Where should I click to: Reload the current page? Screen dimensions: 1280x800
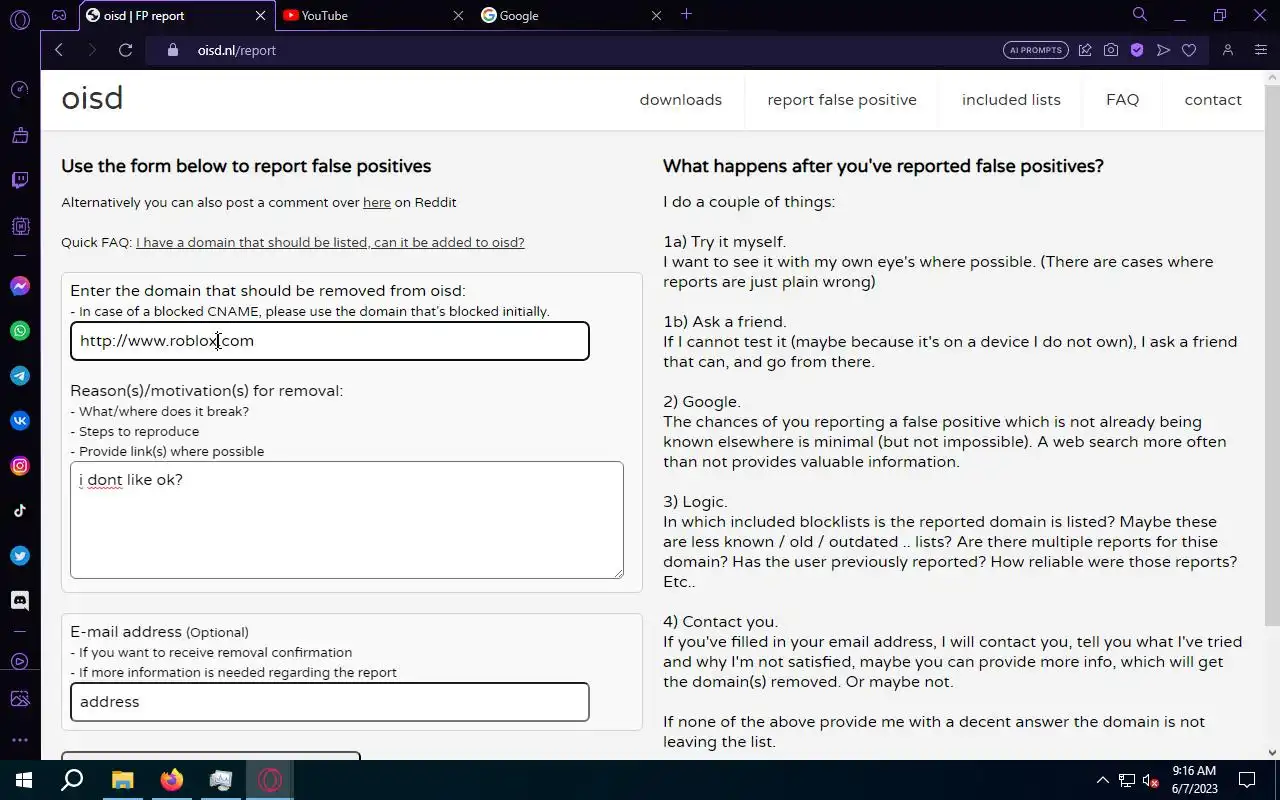pos(125,50)
